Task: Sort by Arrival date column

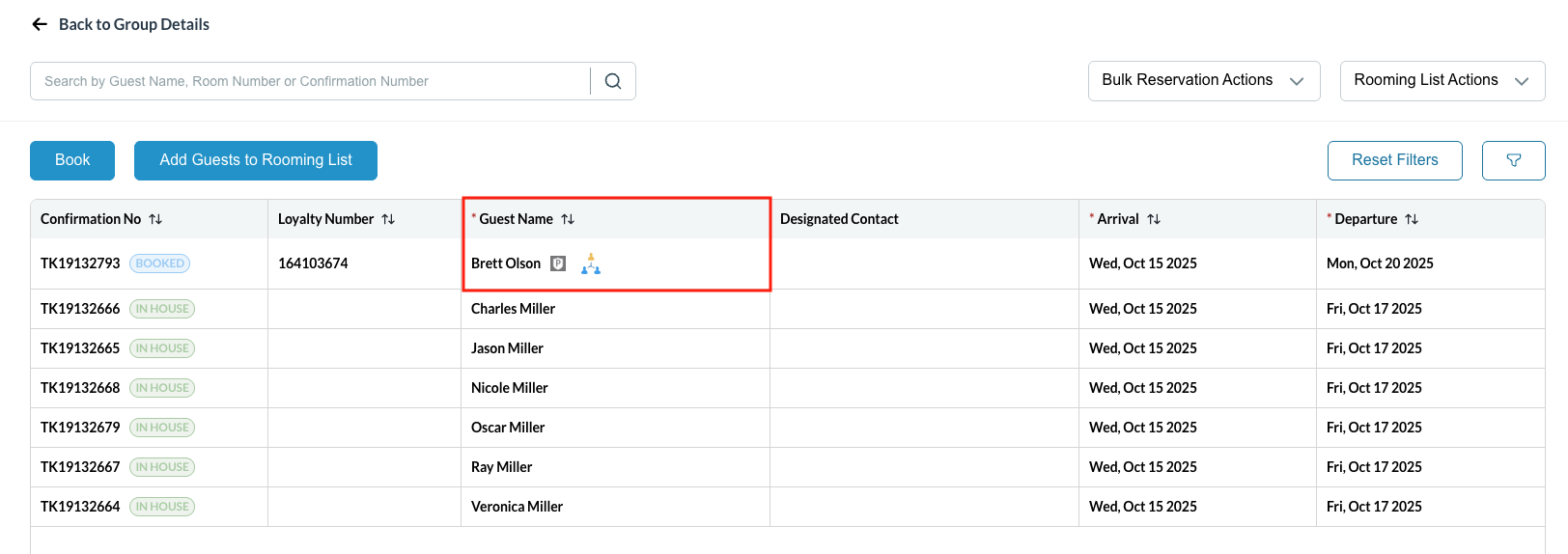Action: pyautogui.click(x=1154, y=219)
